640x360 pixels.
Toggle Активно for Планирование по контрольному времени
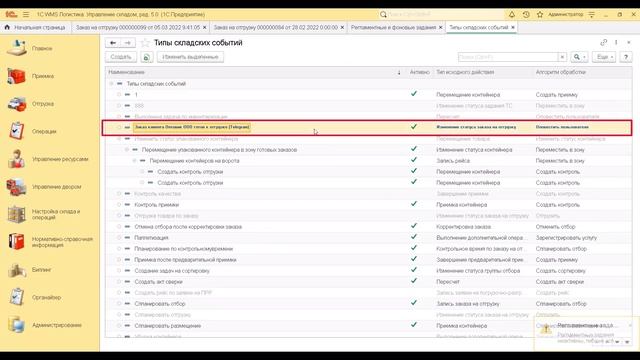tap(414, 248)
